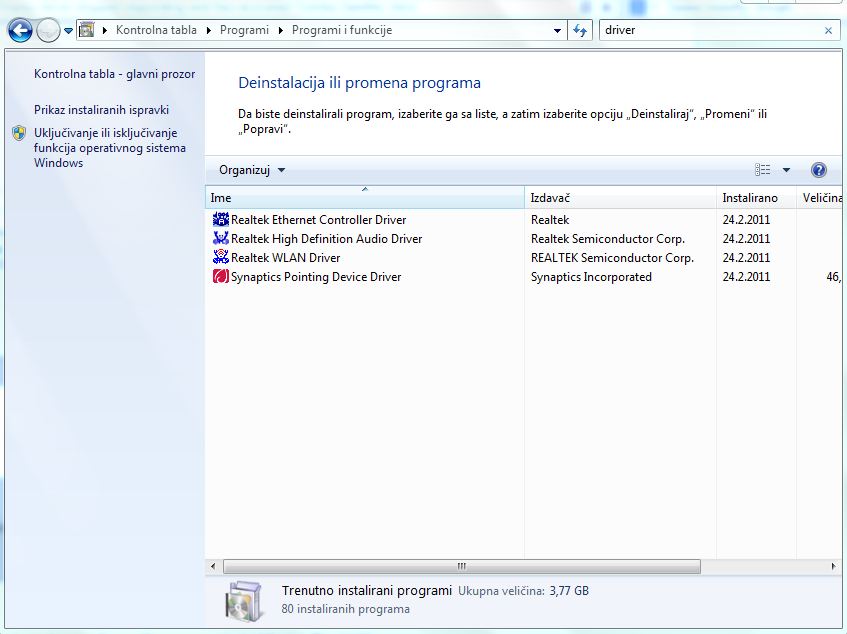Click the installed programs icon in details pane
The height and width of the screenshot is (634, 847).
coord(245,601)
